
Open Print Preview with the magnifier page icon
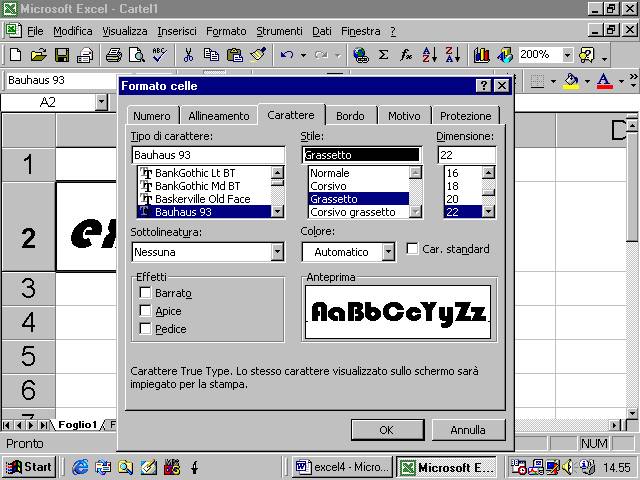pos(137,55)
